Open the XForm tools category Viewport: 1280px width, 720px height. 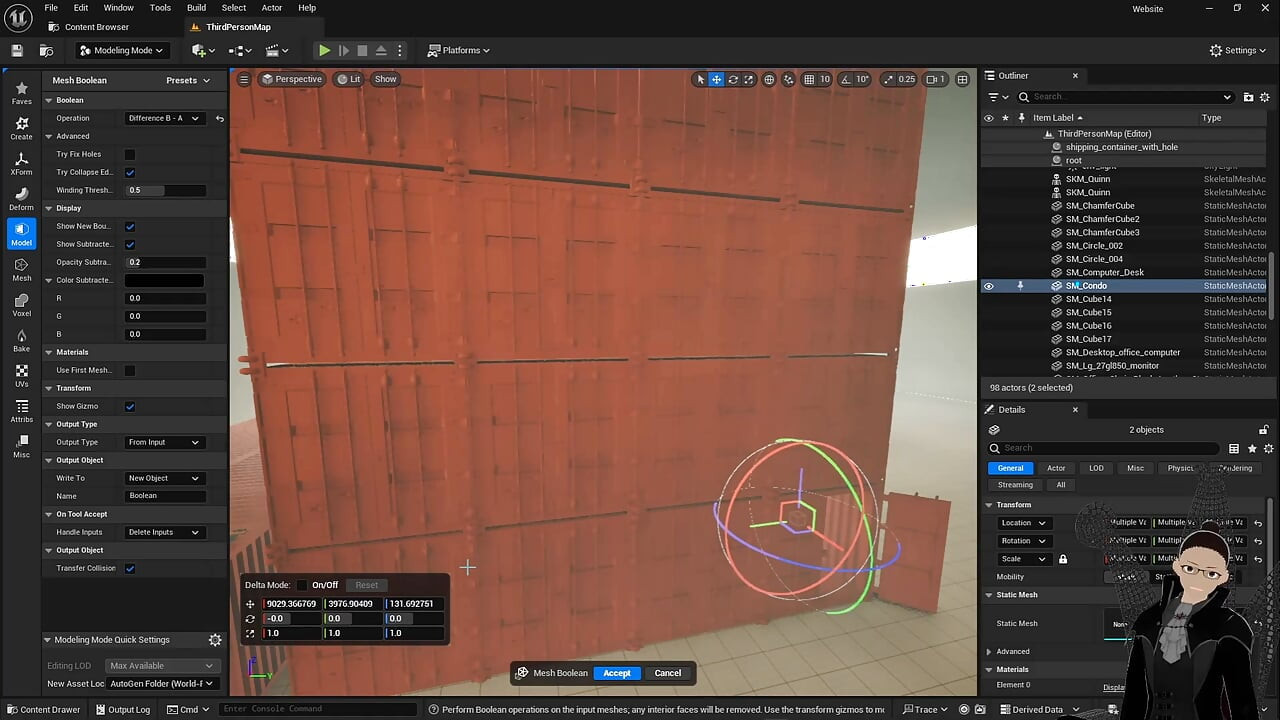click(x=21, y=163)
